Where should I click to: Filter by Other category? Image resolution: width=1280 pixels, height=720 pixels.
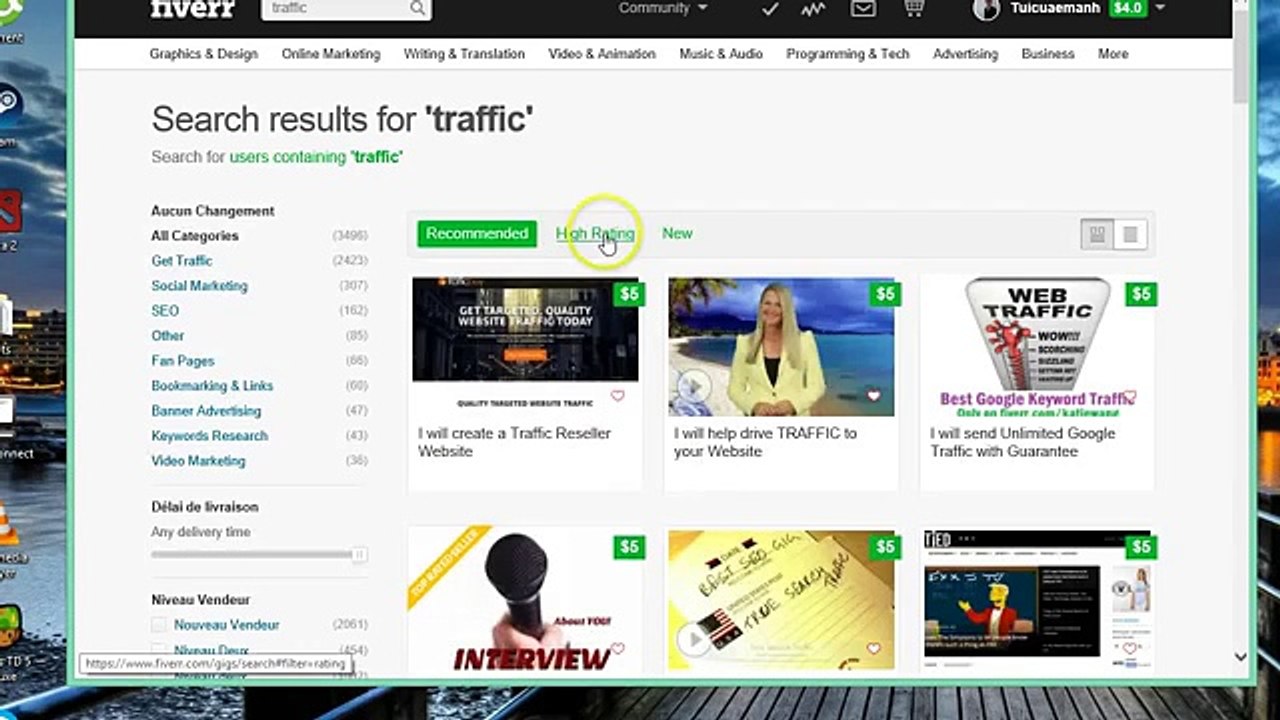[x=168, y=336]
